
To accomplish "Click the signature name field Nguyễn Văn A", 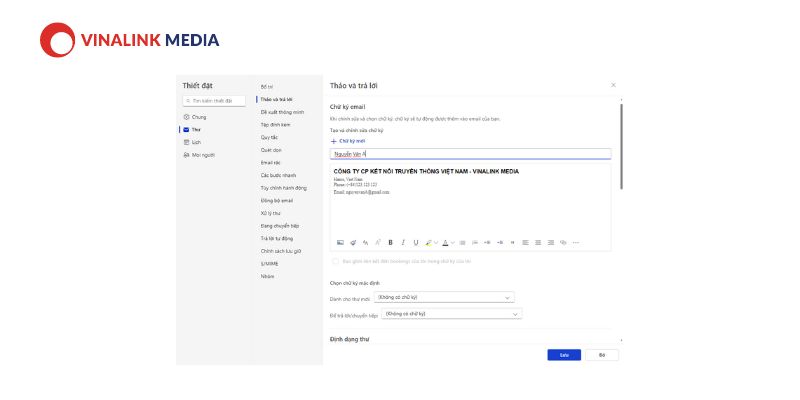I will (x=470, y=154).
